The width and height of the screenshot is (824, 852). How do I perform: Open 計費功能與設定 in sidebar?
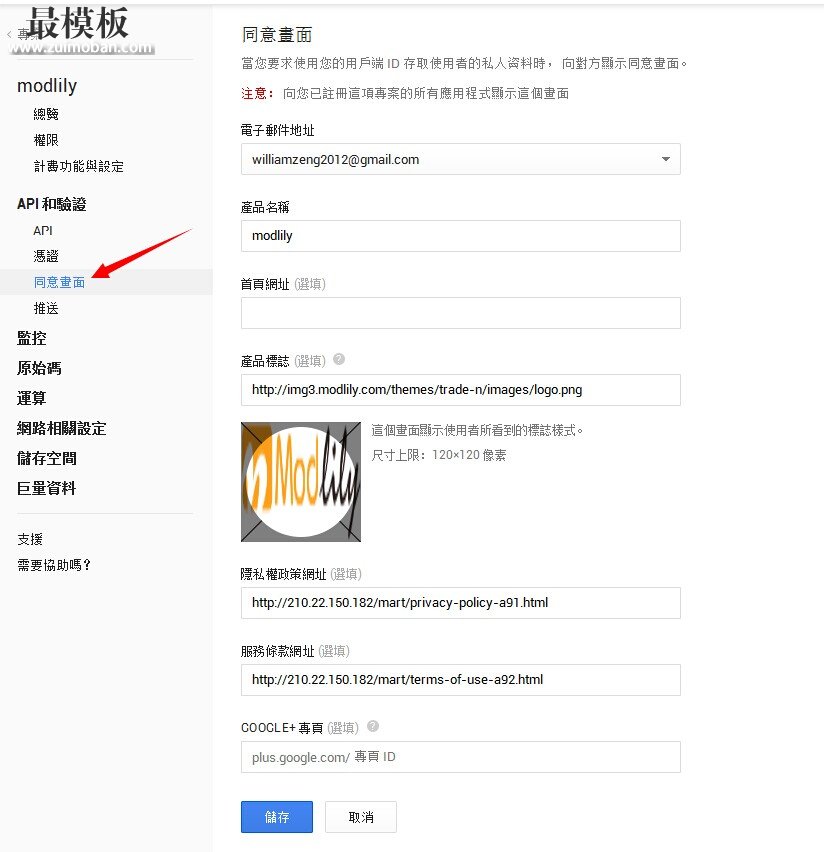[x=79, y=166]
